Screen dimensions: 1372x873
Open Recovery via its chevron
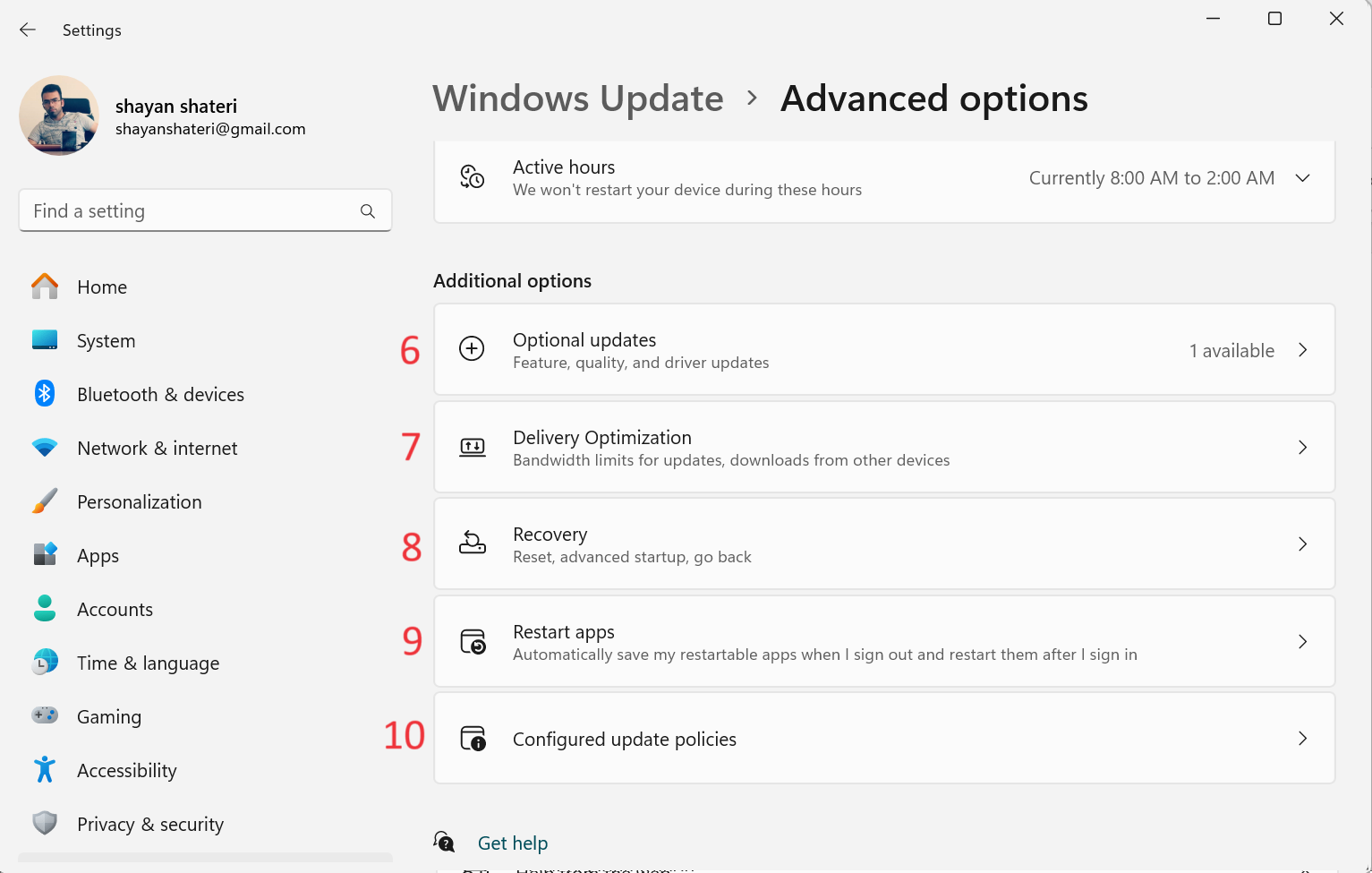click(1303, 543)
